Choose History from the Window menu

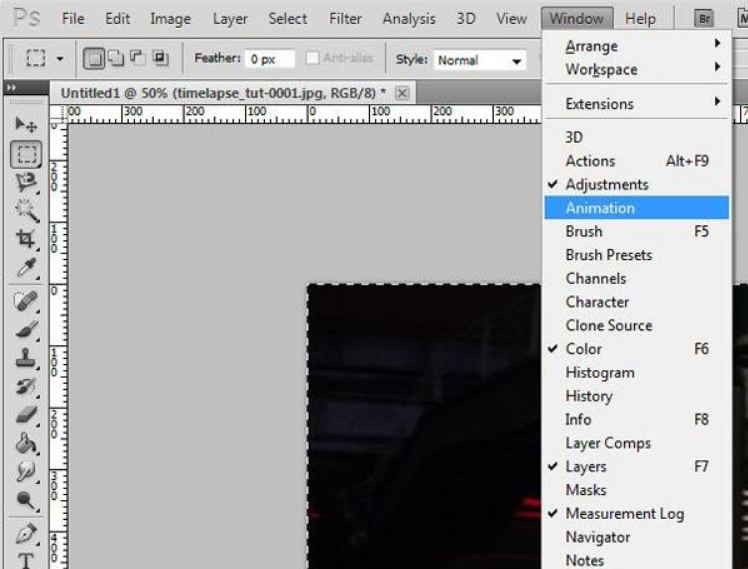coord(637,396)
